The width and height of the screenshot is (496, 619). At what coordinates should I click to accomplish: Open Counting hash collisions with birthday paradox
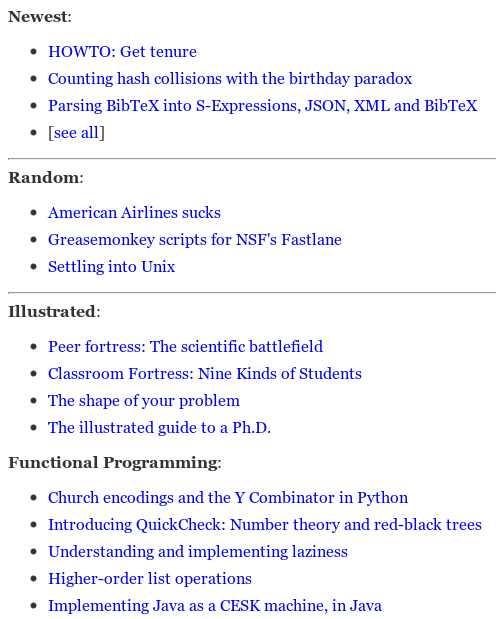click(230, 79)
